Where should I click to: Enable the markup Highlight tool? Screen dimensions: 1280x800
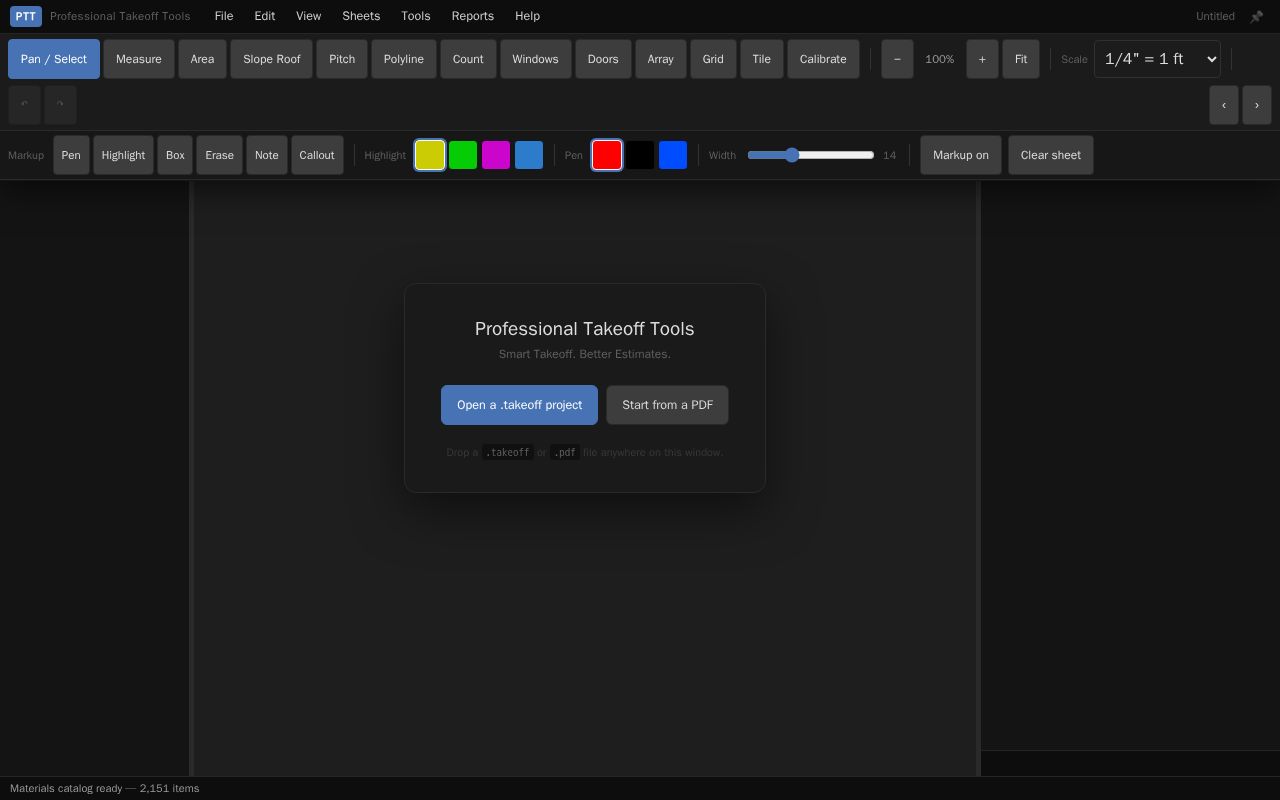tap(123, 155)
